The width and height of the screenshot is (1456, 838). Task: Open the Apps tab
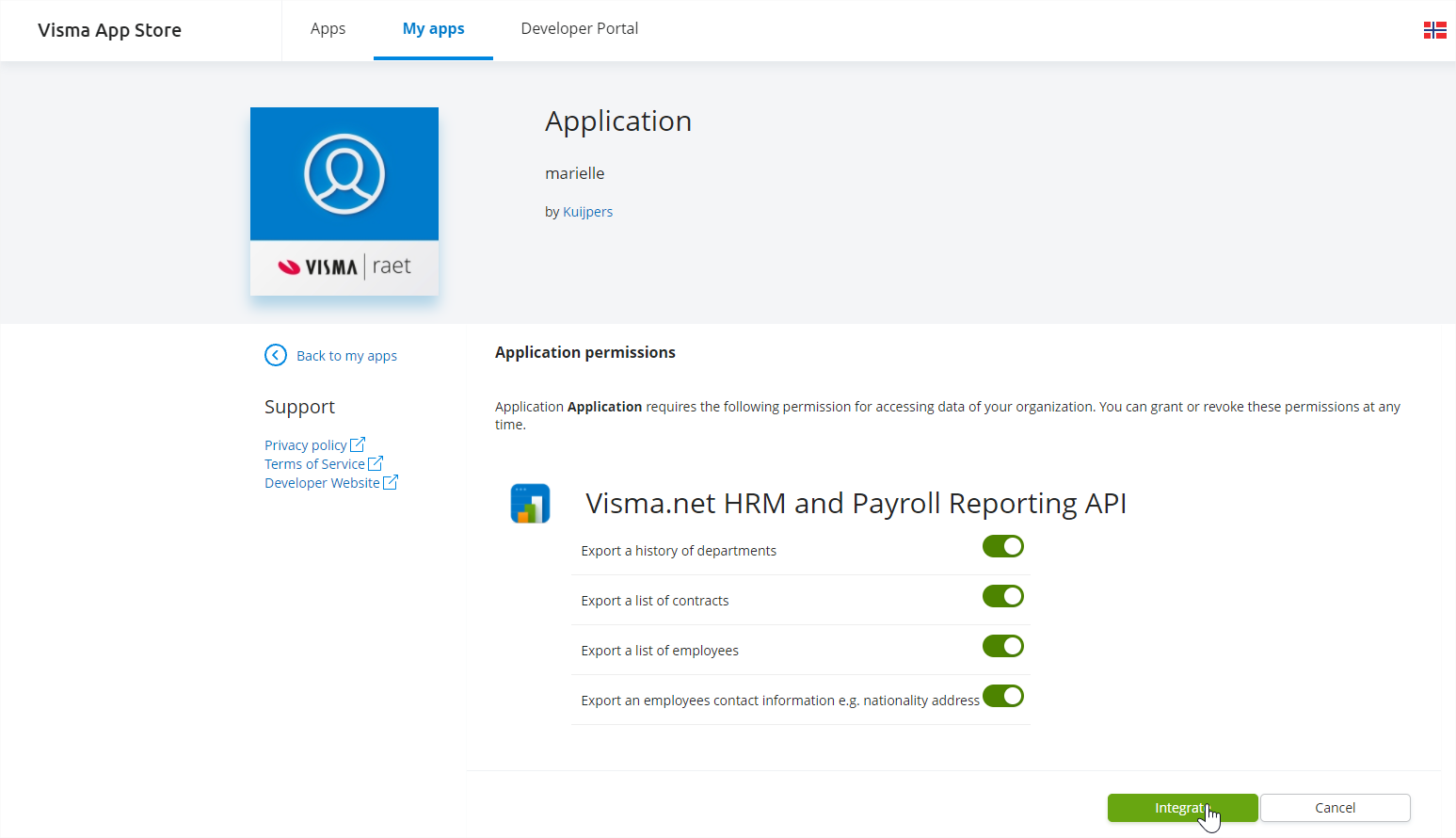(x=328, y=29)
